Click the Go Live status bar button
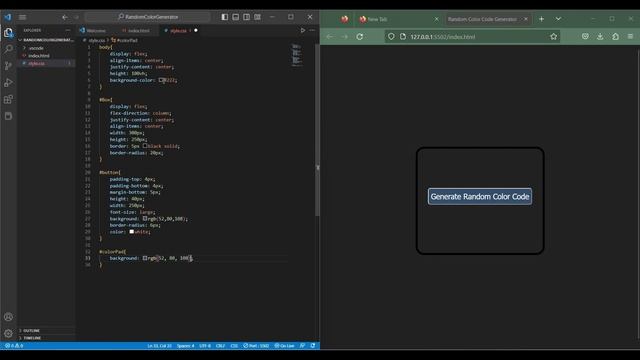Image resolution: width=640 pixels, height=360 pixels. coord(284,346)
